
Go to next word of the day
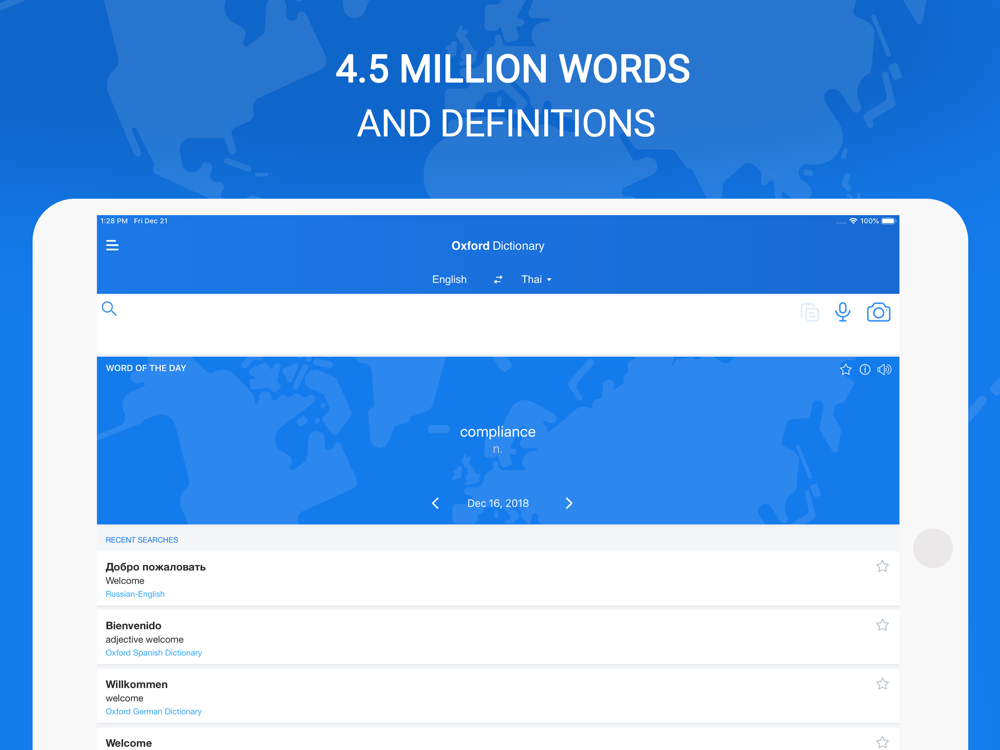pos(569,503)
